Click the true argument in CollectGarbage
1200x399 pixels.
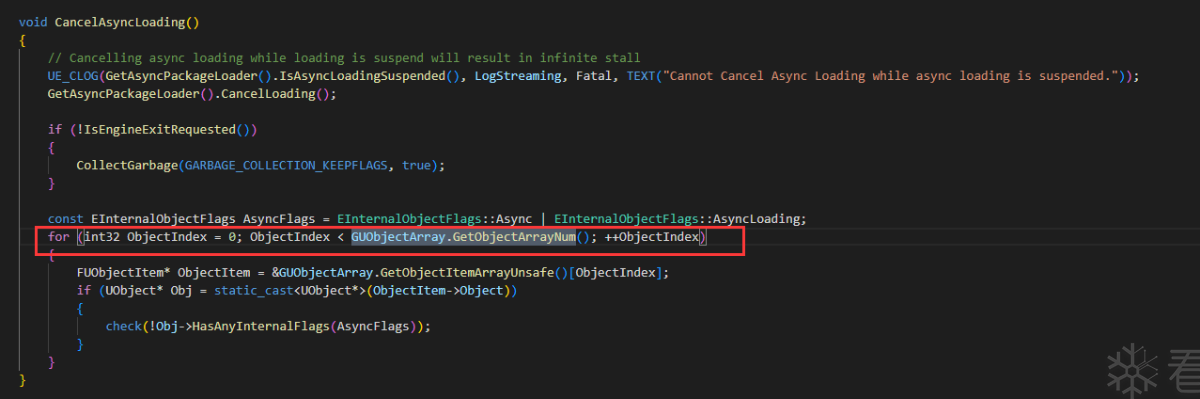pos(417,165)
